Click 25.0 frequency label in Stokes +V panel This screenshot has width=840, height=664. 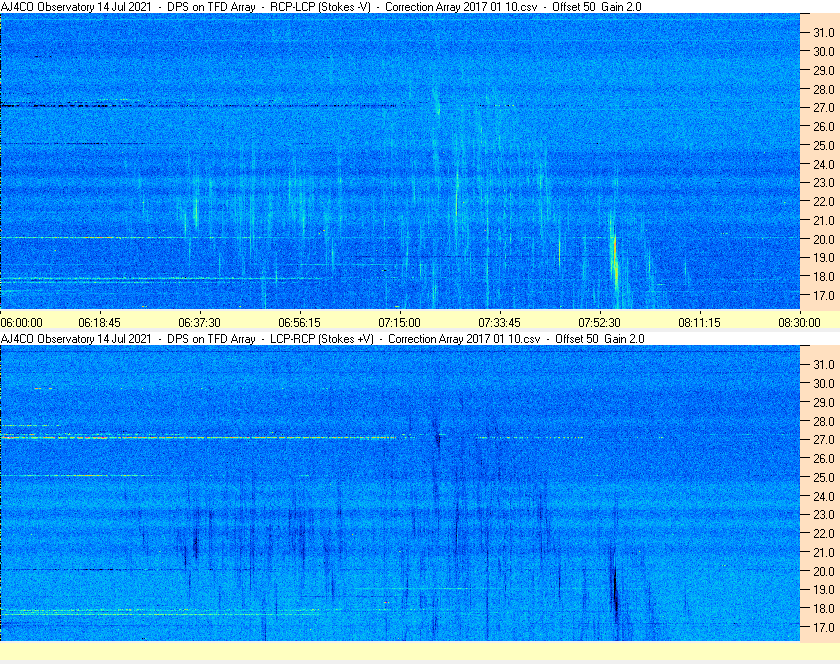(824, 477)
